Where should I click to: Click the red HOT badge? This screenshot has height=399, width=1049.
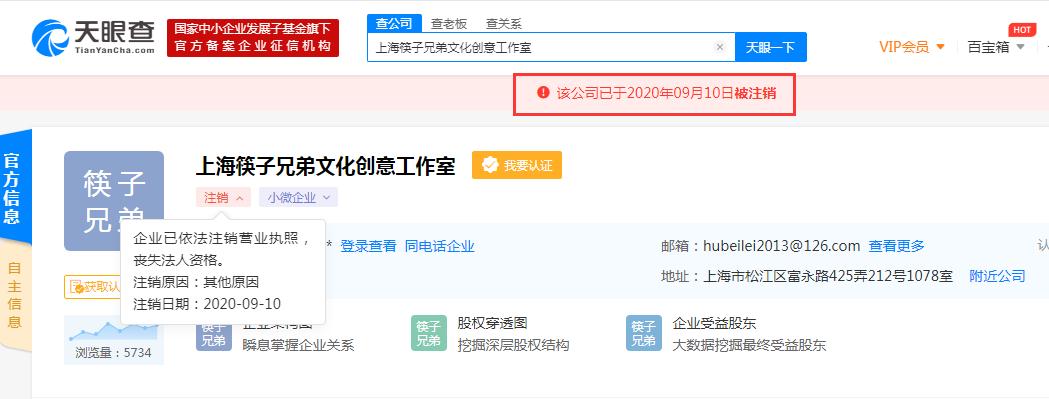tap(1022, 29)
